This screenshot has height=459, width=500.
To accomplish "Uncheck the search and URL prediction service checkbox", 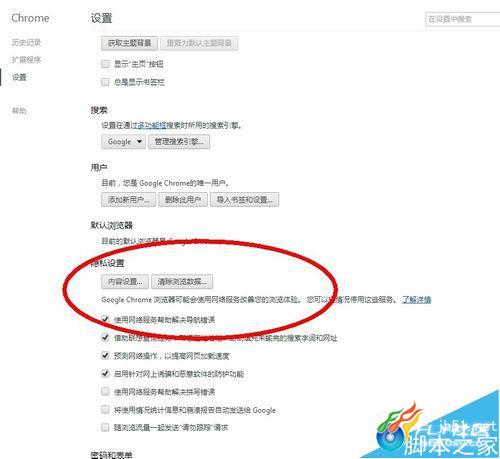I will click(105, 338).
